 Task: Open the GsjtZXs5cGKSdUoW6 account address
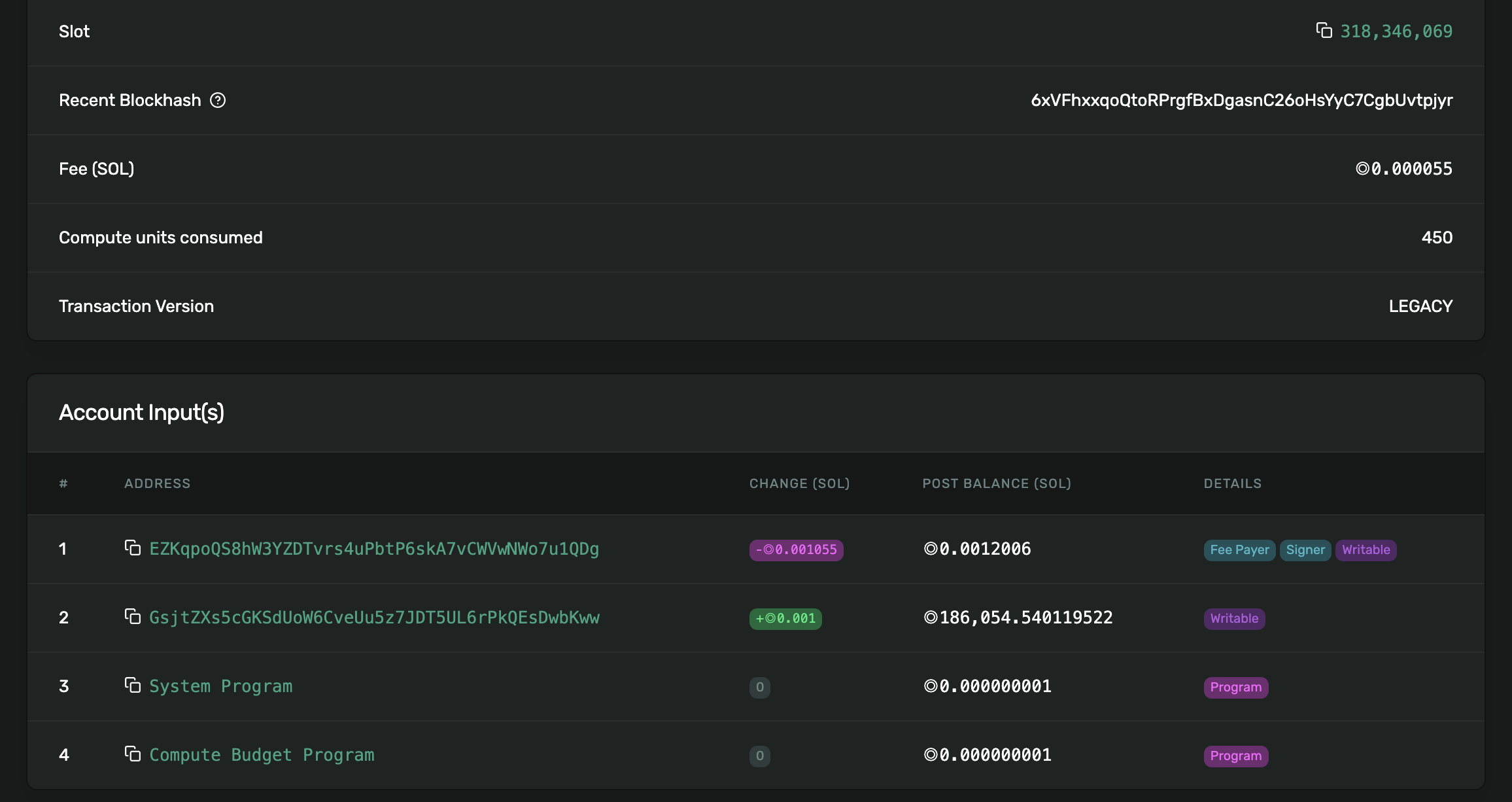(374, 618)
